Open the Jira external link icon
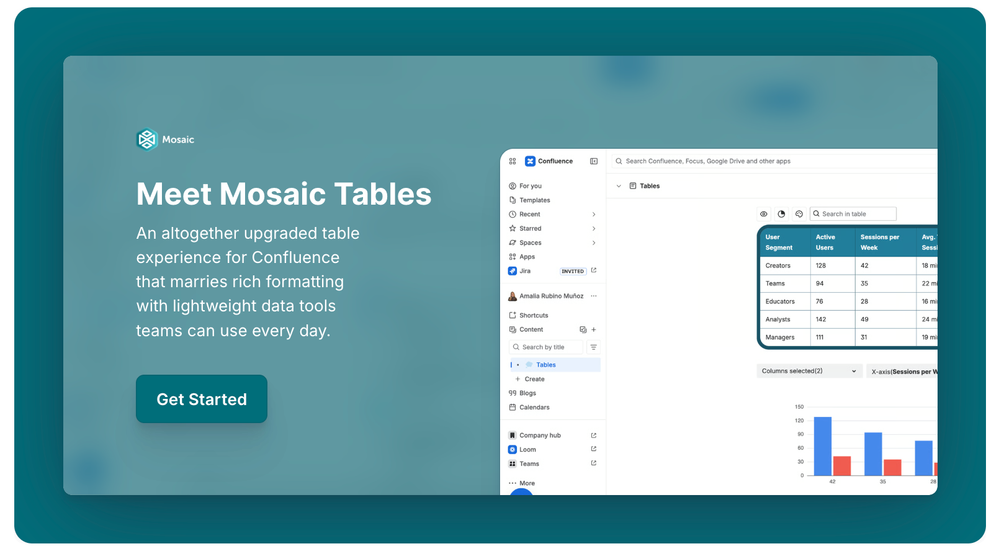This screenshot has height=557, width=999. (x=594, y=270)
